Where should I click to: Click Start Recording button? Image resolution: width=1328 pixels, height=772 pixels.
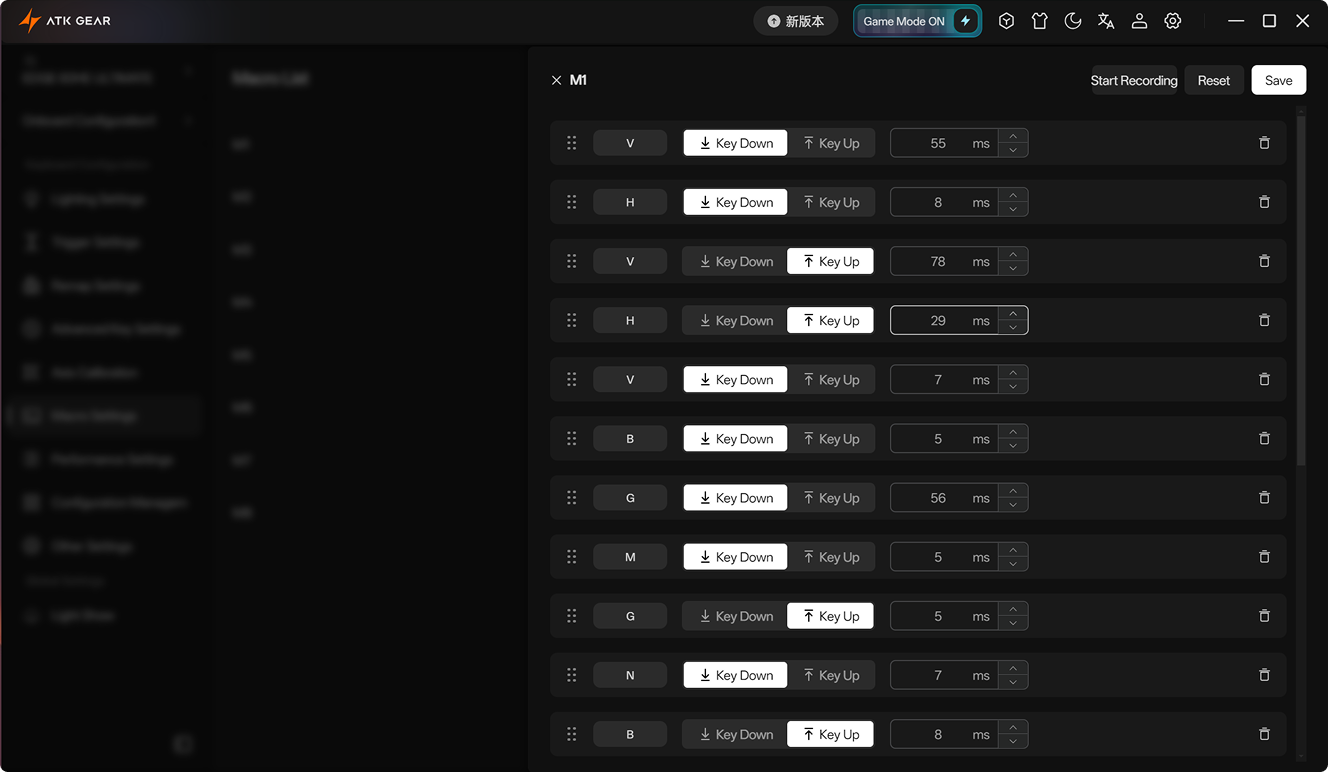point(1133,80)
